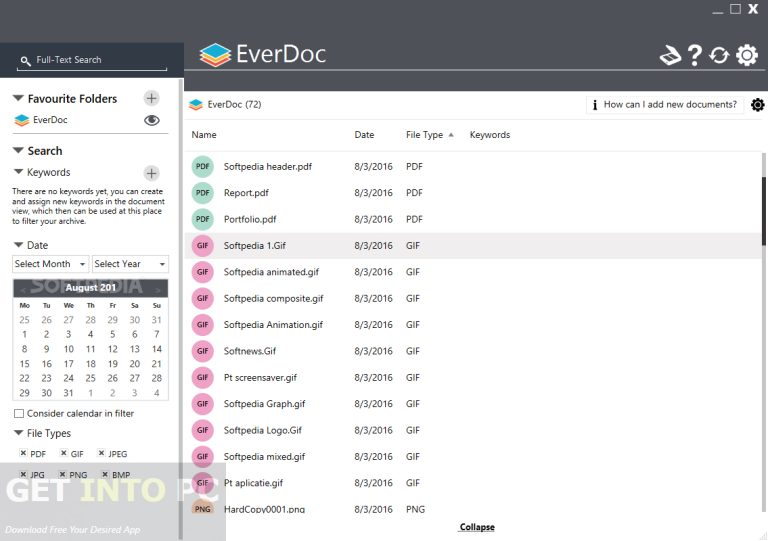Select the Pt aplicatie.gif row

point(473,483)
